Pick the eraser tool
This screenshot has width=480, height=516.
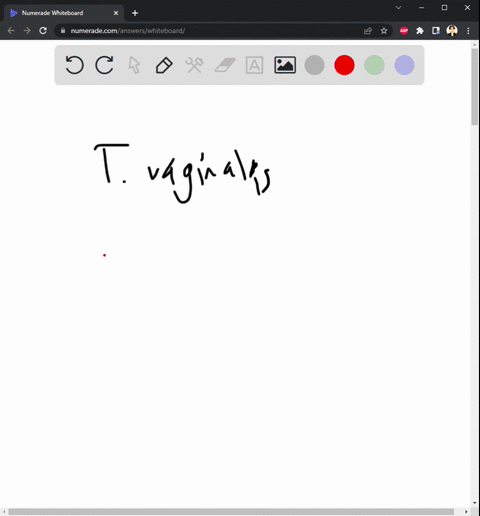coord(225,65)
